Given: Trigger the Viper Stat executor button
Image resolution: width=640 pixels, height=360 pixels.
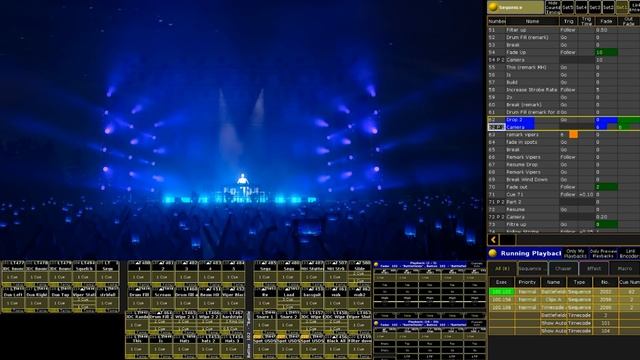Looking at the screenshot, I should click(x=84, y=300).
